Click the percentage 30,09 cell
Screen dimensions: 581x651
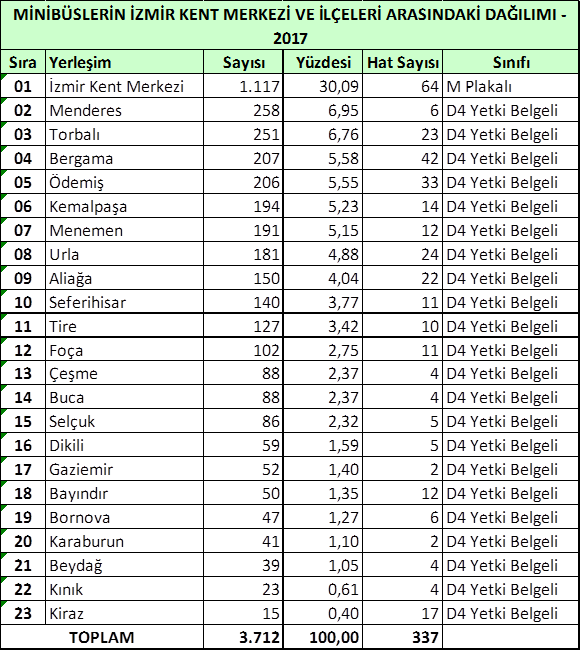pyautogui.click(x=323, y=86)
